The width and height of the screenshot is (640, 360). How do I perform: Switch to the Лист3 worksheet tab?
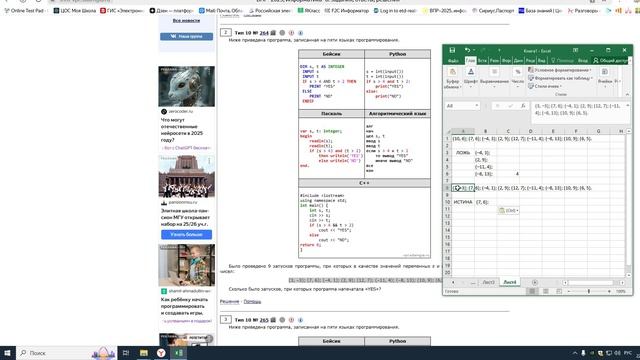488,282
